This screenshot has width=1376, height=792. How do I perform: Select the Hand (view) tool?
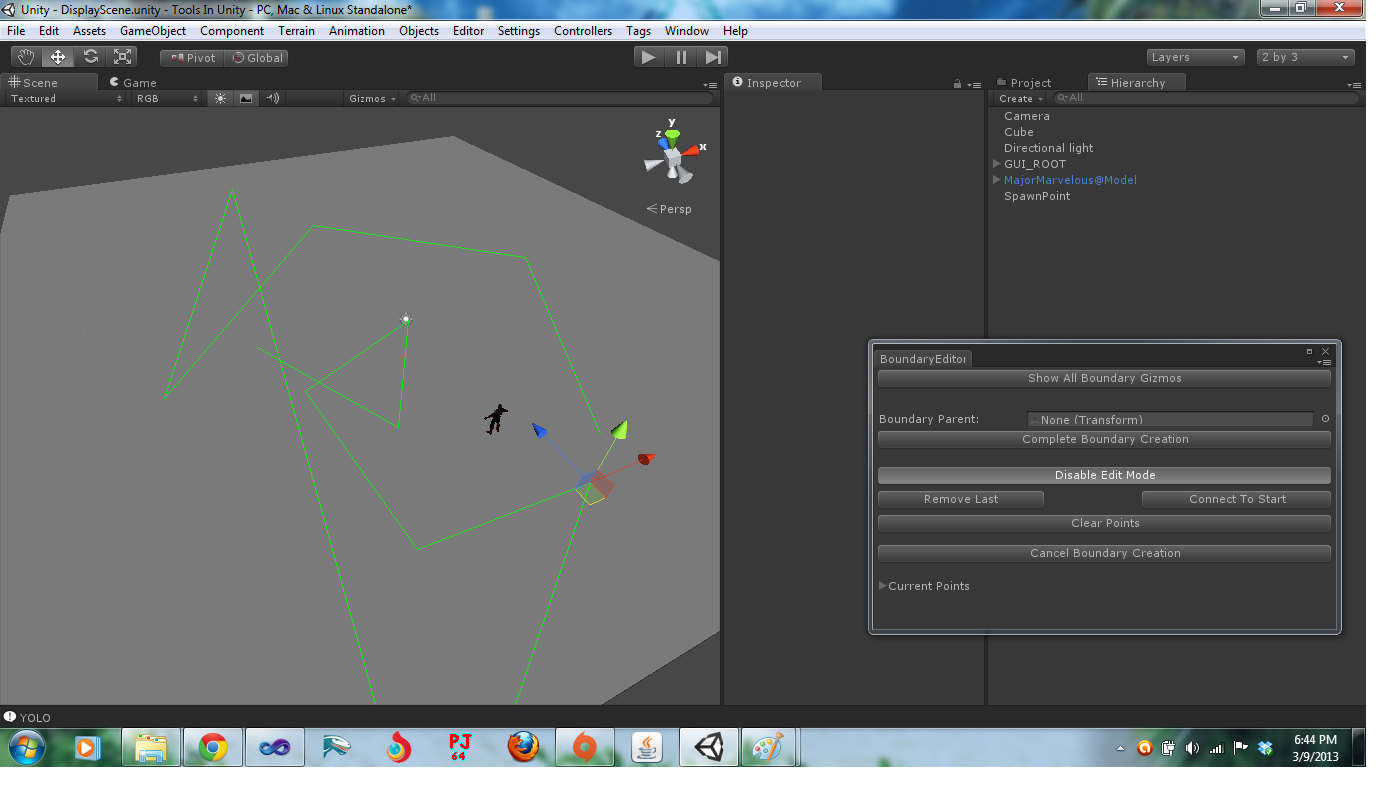pyautogui.click(x=26, y=57)
